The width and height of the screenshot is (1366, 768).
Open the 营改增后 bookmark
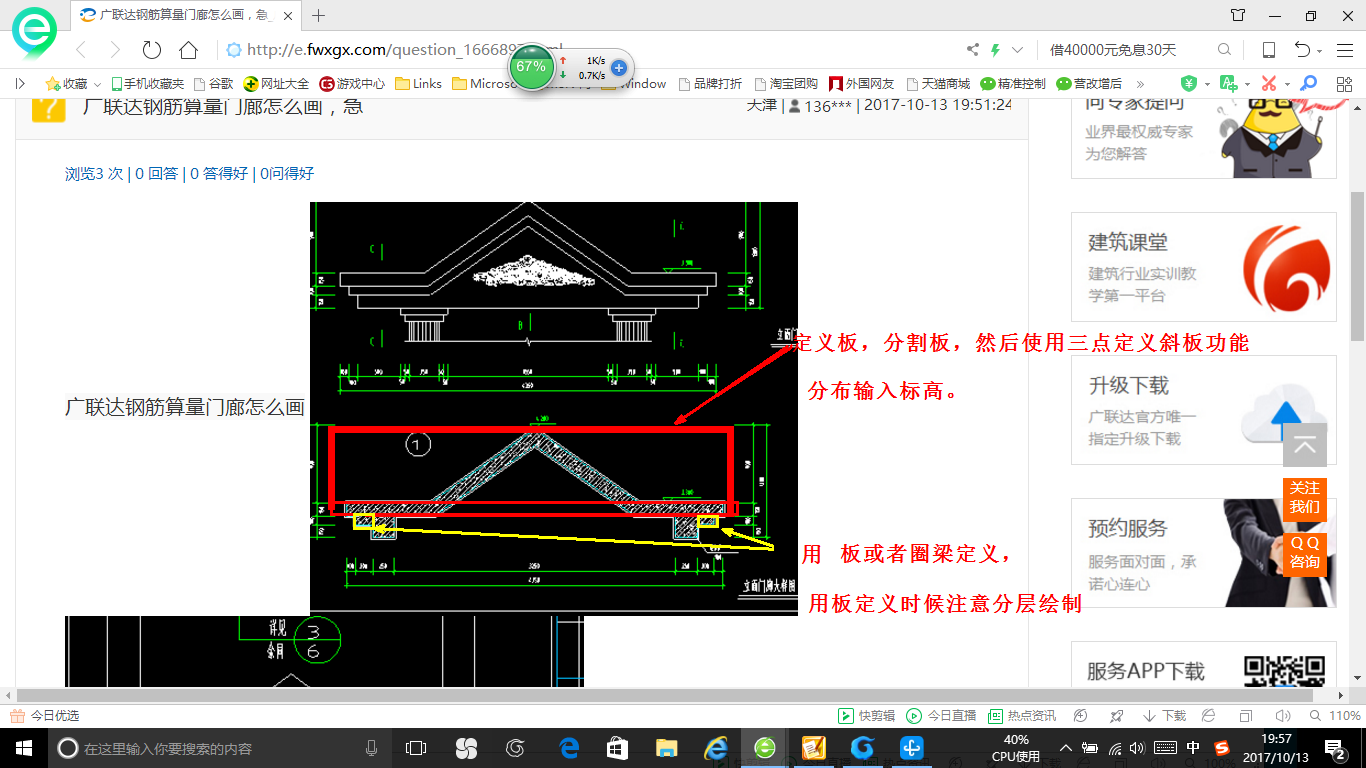pos(1090,84)
